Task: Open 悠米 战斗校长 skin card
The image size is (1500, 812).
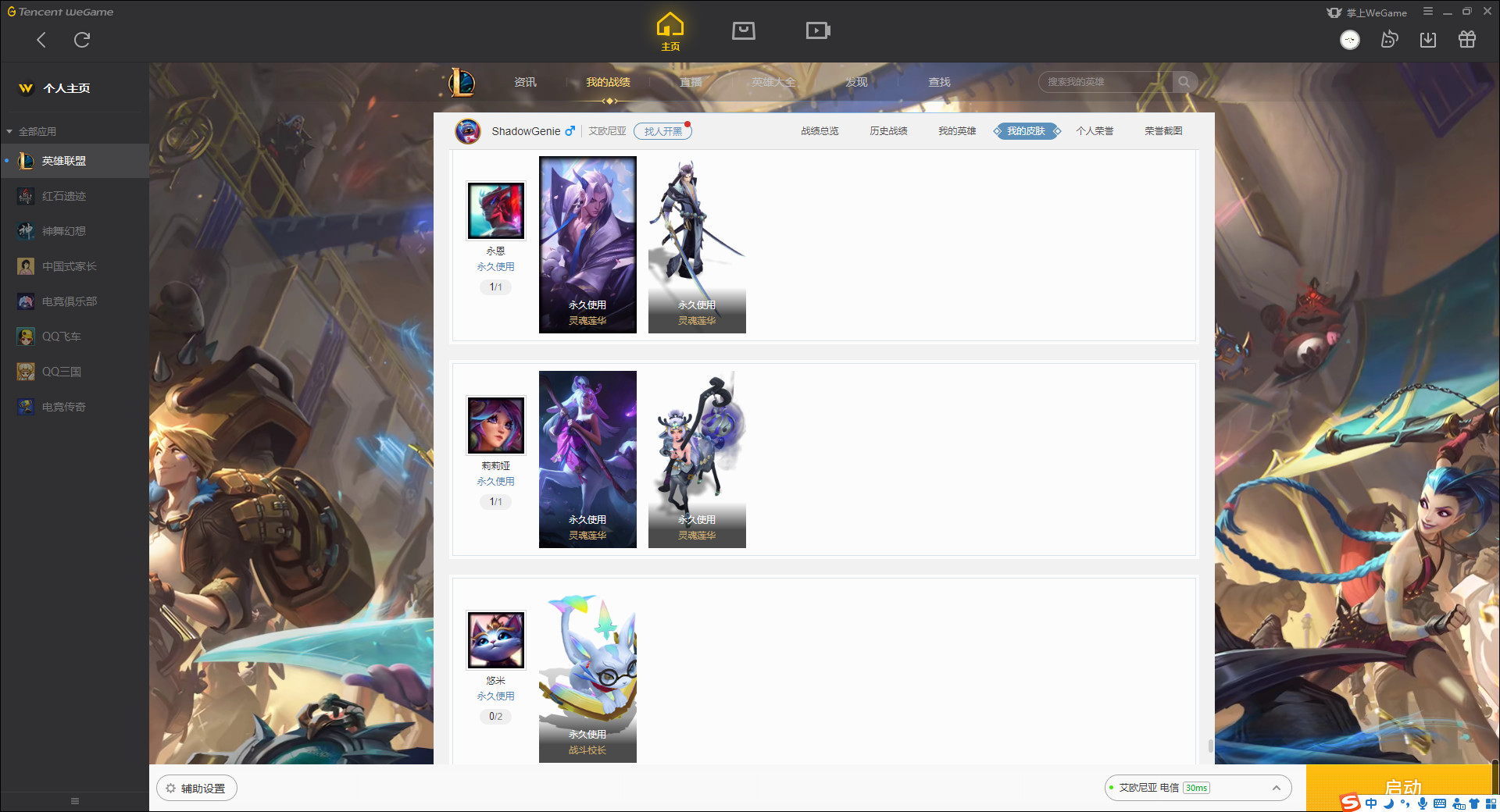Action: coord(587,675)
